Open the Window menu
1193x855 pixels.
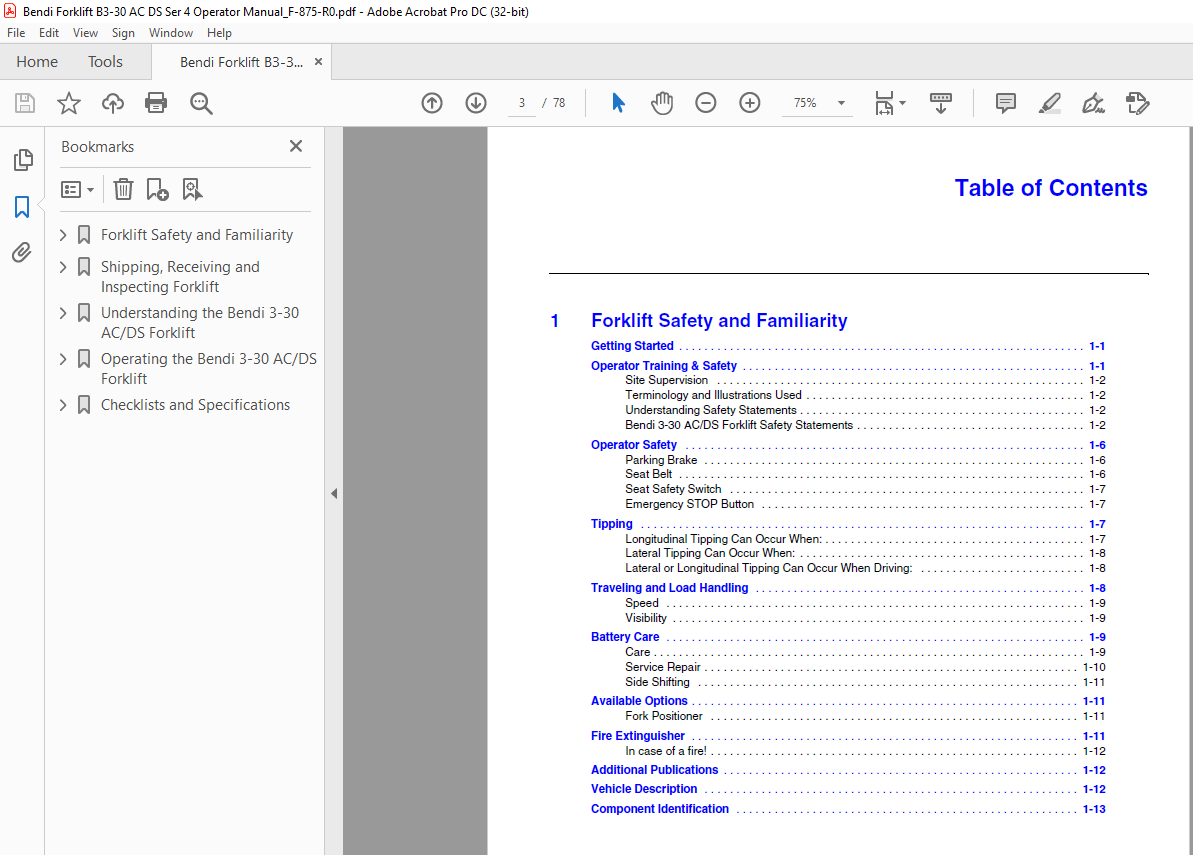[x=170, y=33]
